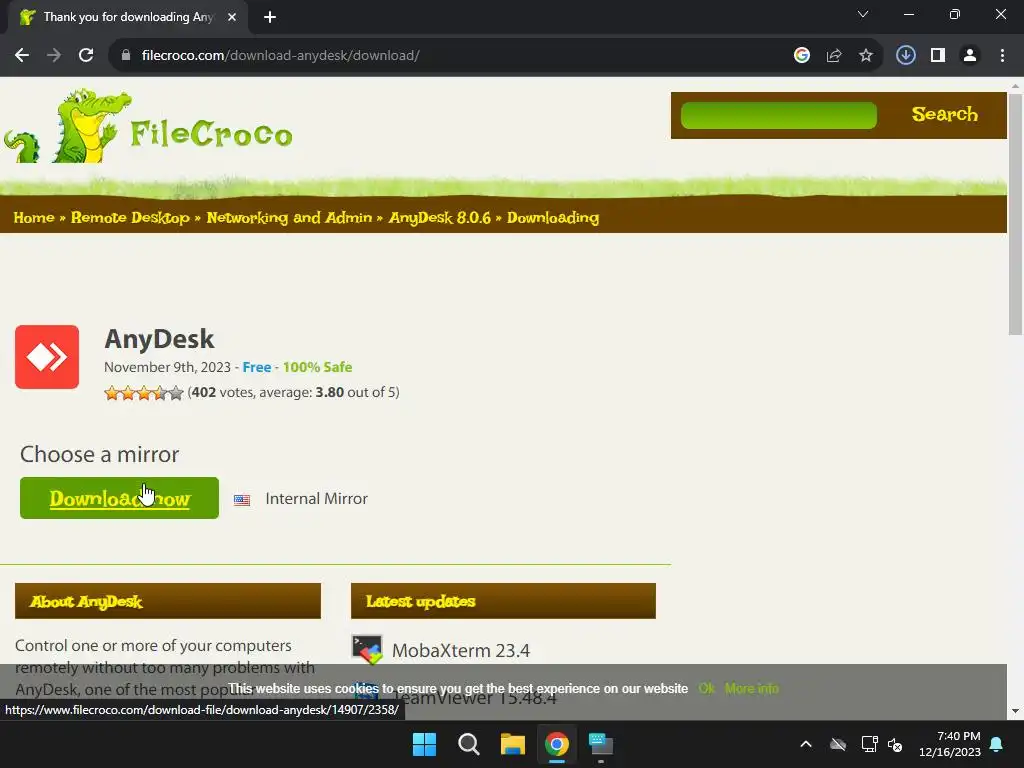Open the Google icon in the address bar
The height and width of the screenshot is (768, 1024).
[x=802, y=56]
